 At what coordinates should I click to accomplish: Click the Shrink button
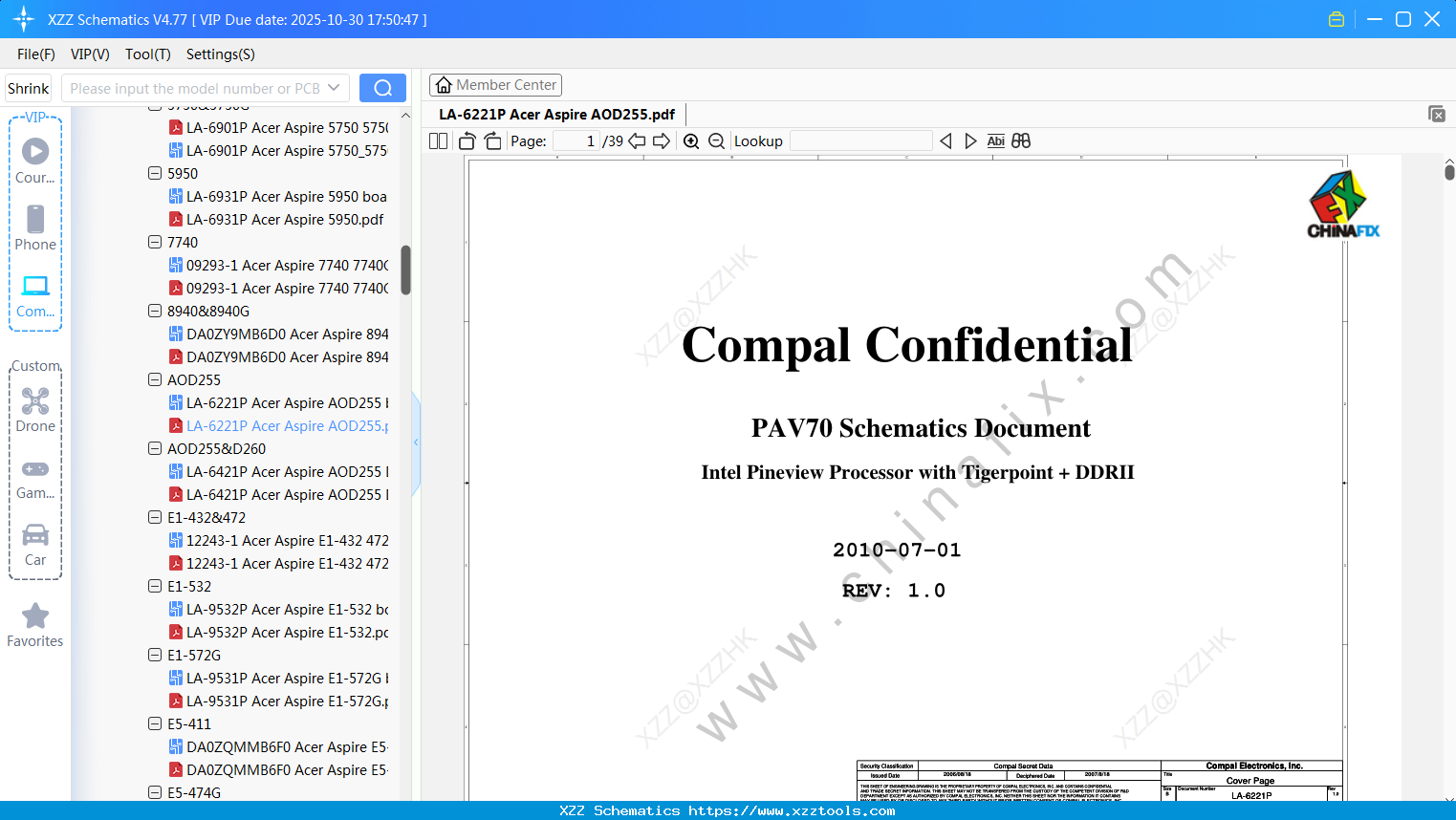click(x=29, y=88)
